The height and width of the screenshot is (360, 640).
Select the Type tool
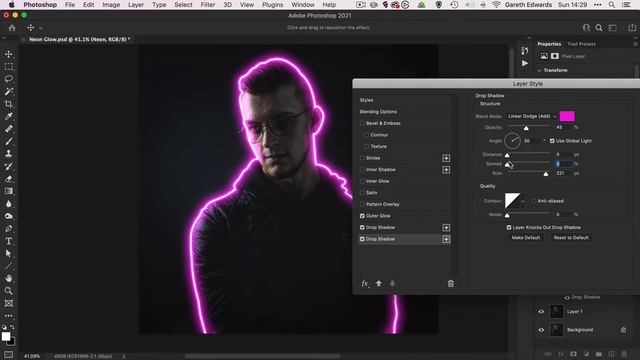[x=9, y=241]
